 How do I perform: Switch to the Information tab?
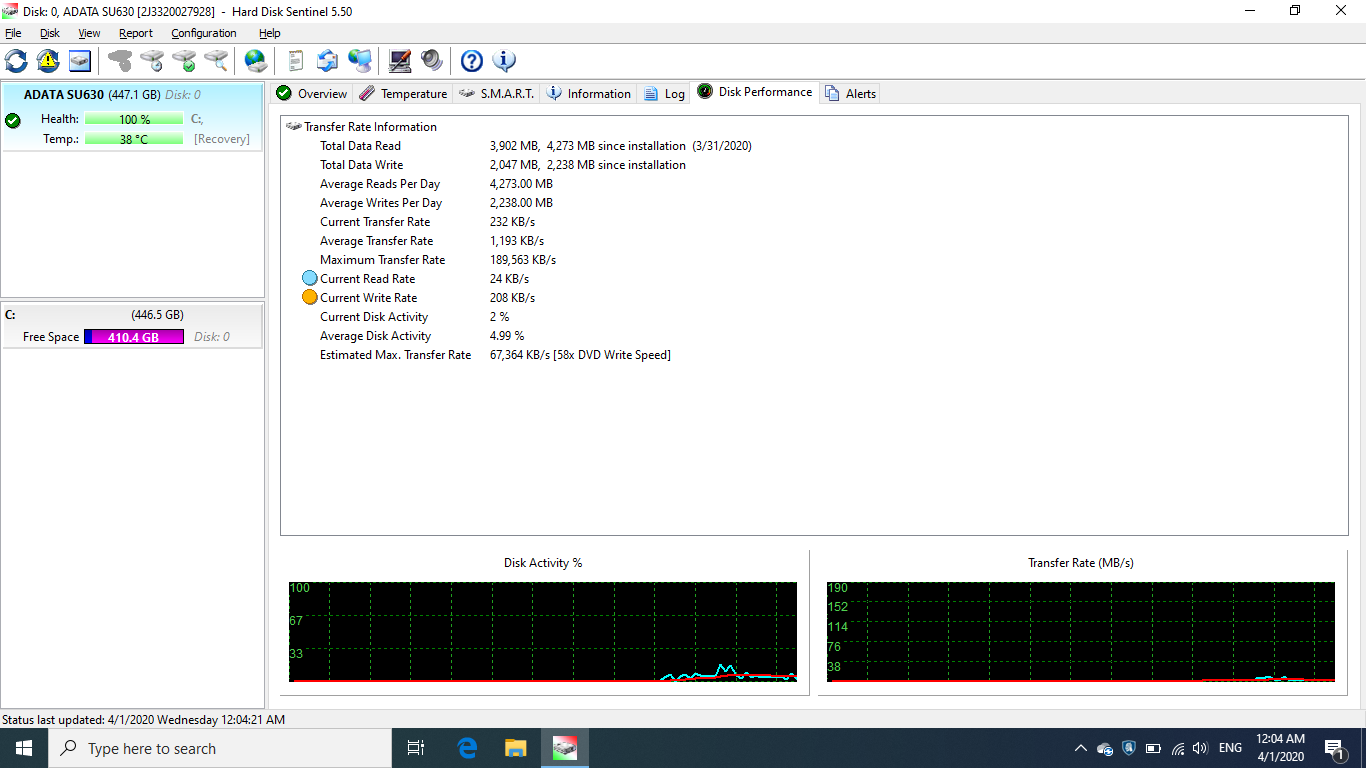point(589,93)
